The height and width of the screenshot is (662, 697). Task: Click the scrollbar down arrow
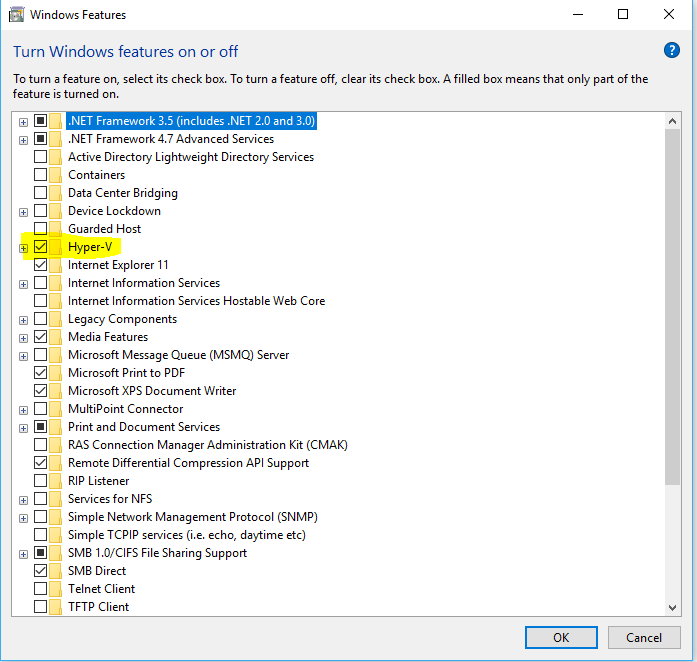[673, 607]
